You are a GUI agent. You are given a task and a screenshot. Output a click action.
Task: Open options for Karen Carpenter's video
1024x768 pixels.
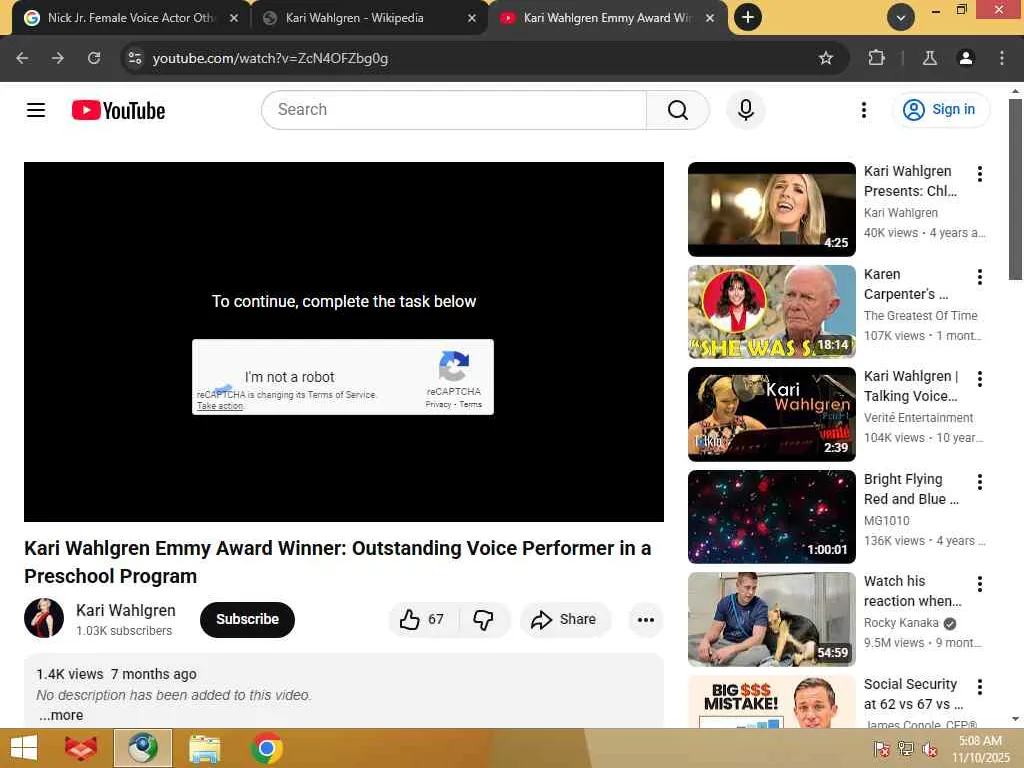click(980, 277)
